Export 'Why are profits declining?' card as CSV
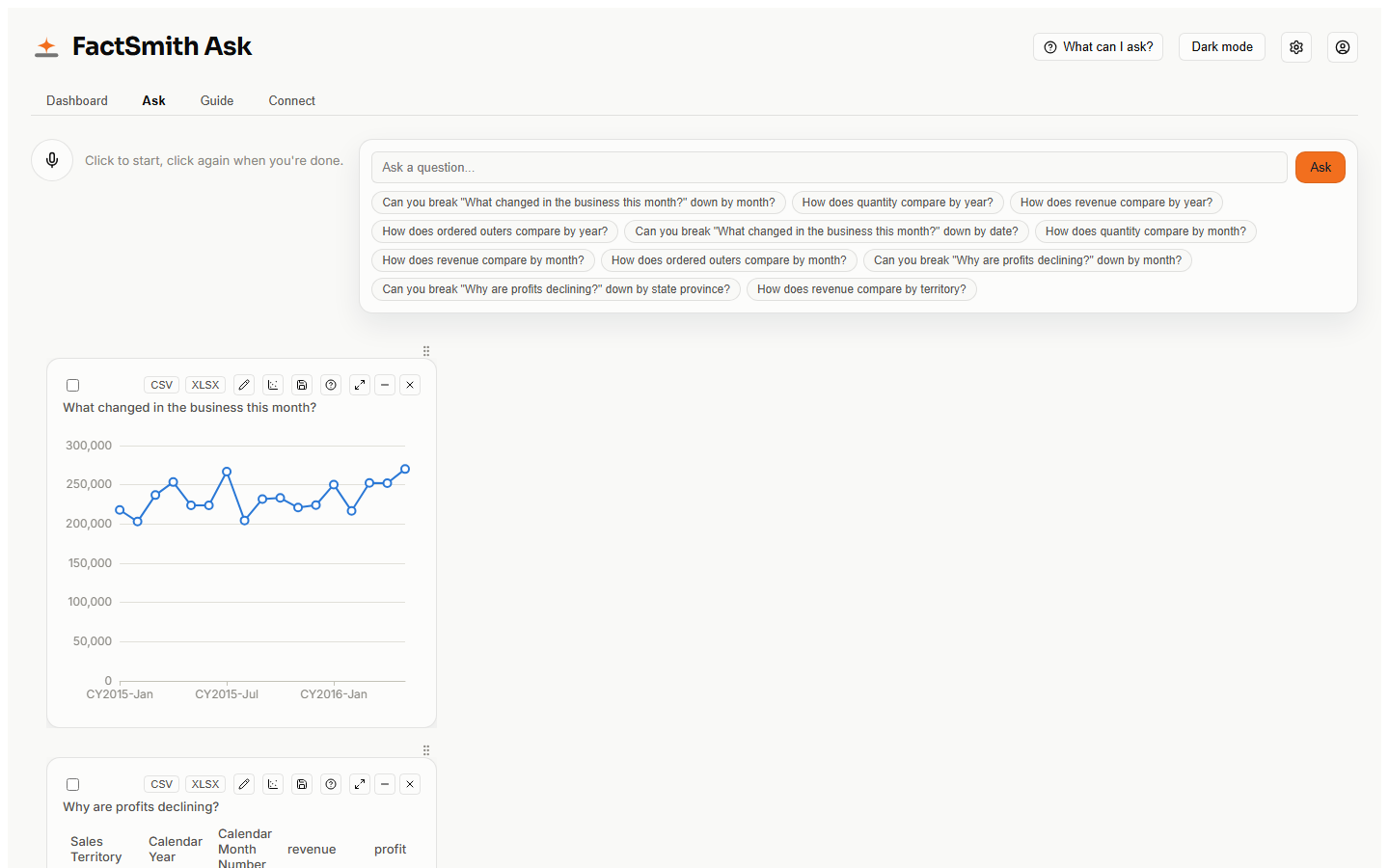 pyautogui.click(x=162, y=784)
